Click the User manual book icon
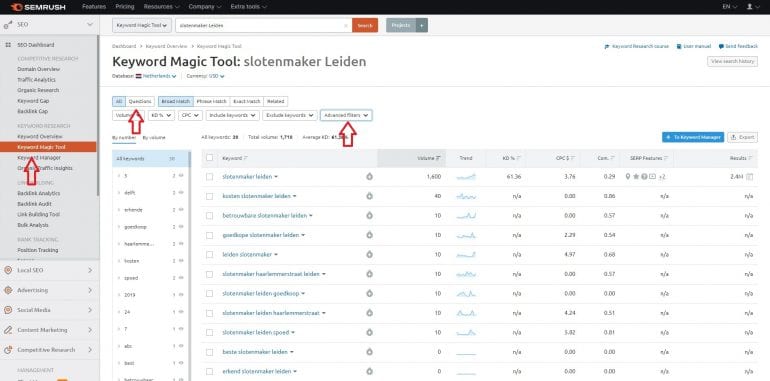 [x=679, y=46]
